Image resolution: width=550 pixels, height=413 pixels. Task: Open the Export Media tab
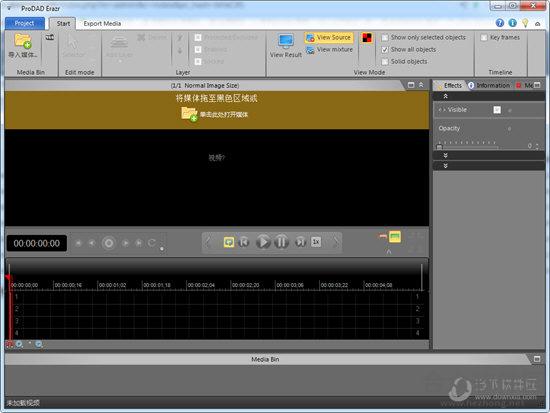tap(102, 24)
